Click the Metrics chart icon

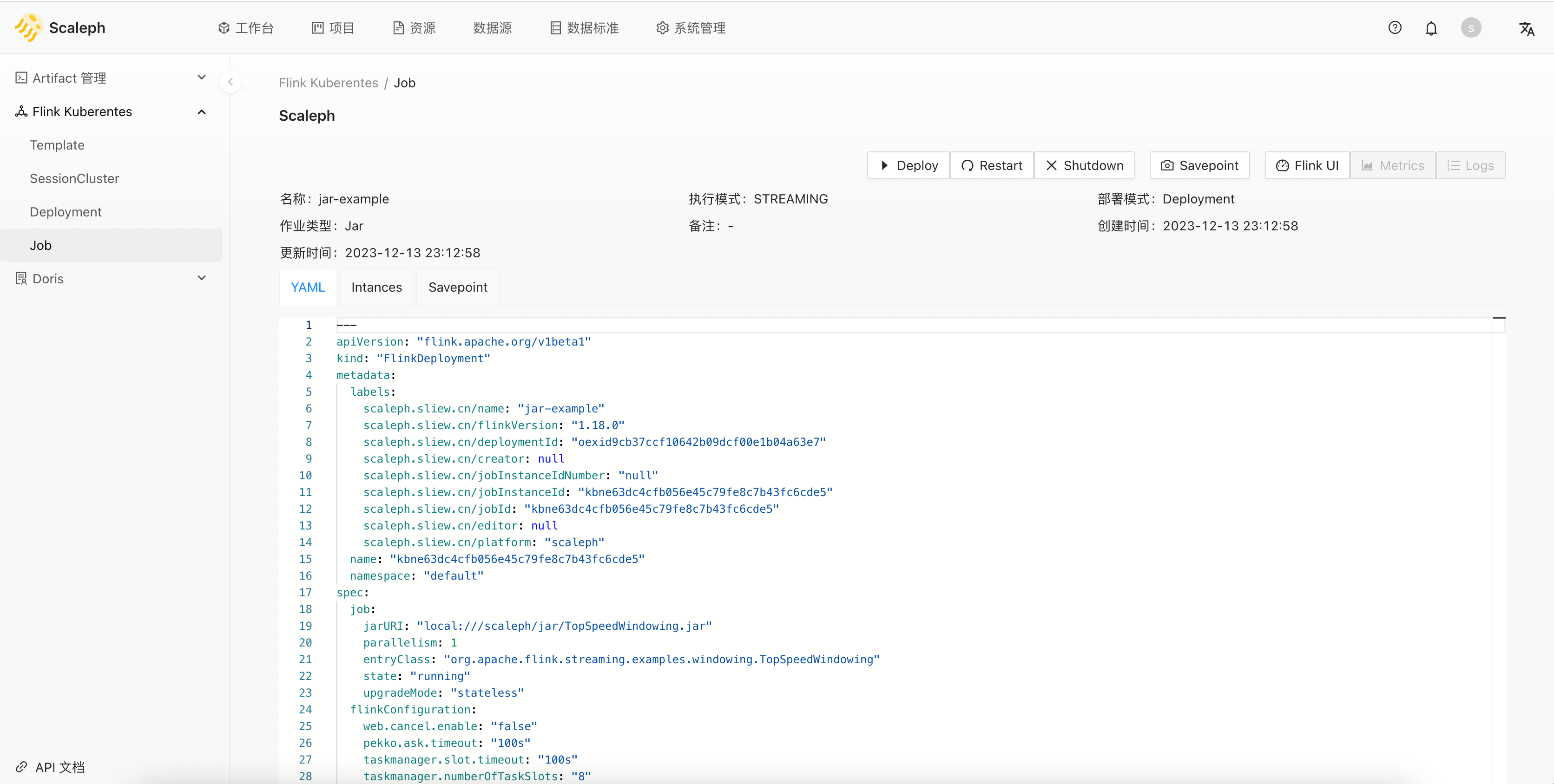point(1368,165)
